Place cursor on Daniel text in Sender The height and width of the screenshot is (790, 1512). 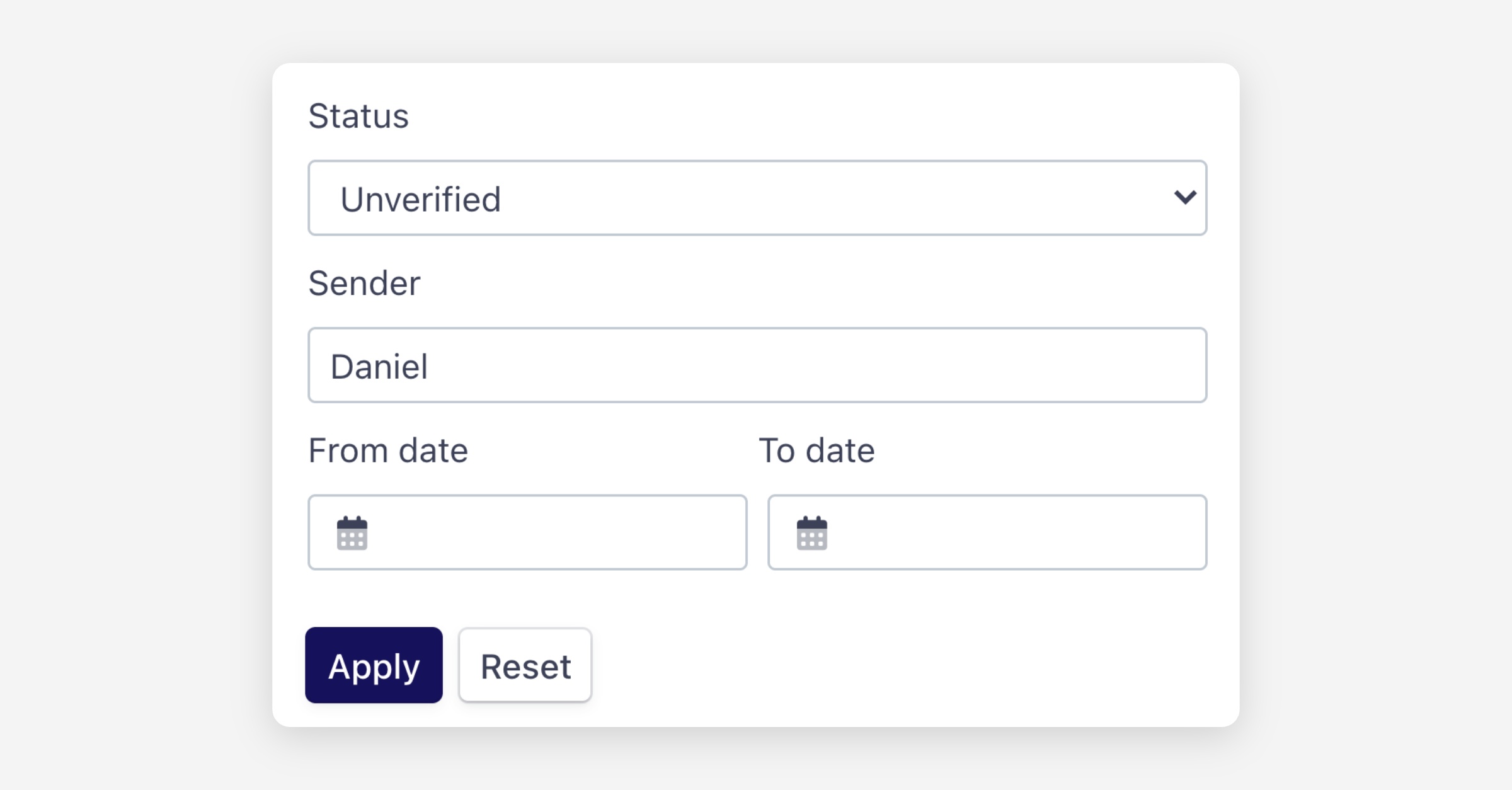tap(379, 367)
